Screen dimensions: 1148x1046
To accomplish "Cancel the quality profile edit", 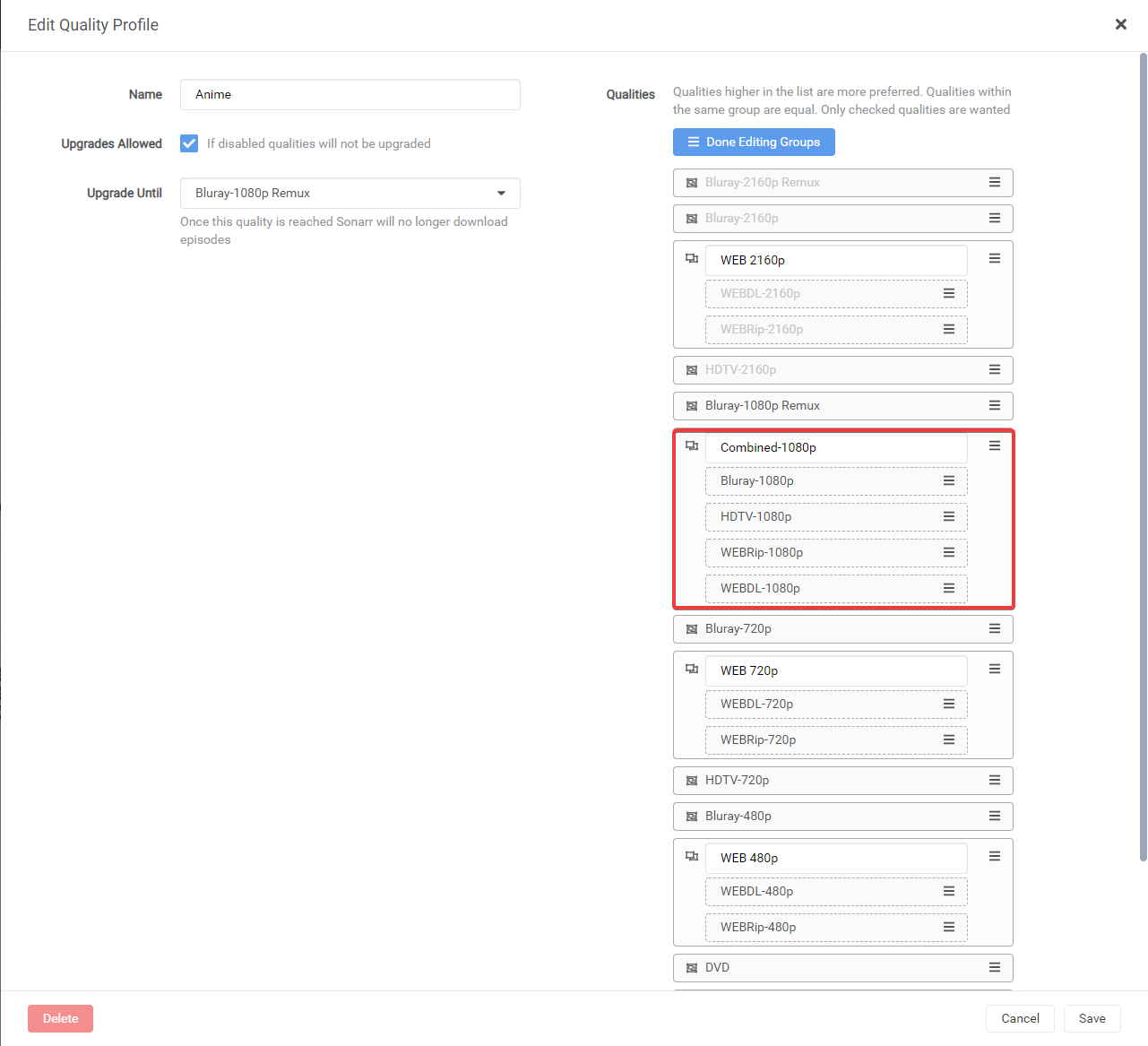I will click(x=1020, y=1019).
